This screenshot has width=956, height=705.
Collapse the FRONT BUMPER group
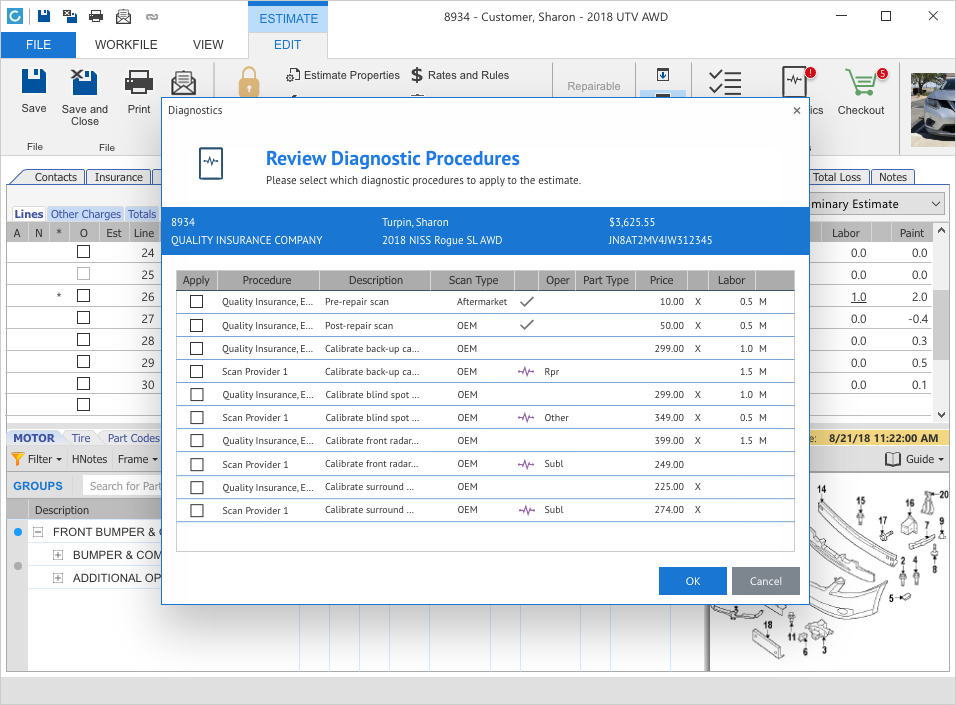tap(39, 532)
